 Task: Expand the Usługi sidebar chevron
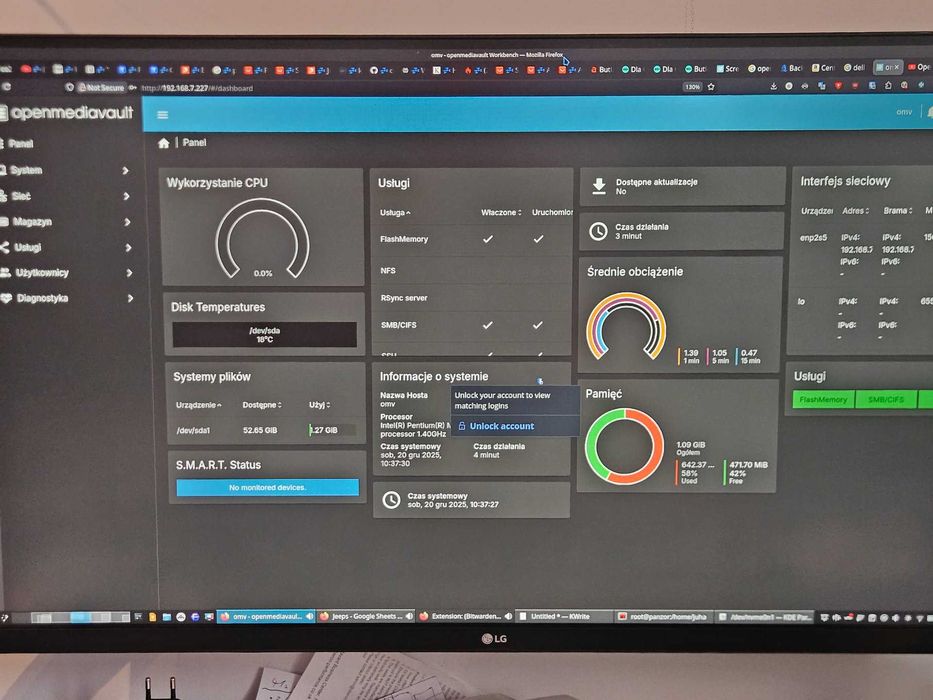[x=128, y=248]
